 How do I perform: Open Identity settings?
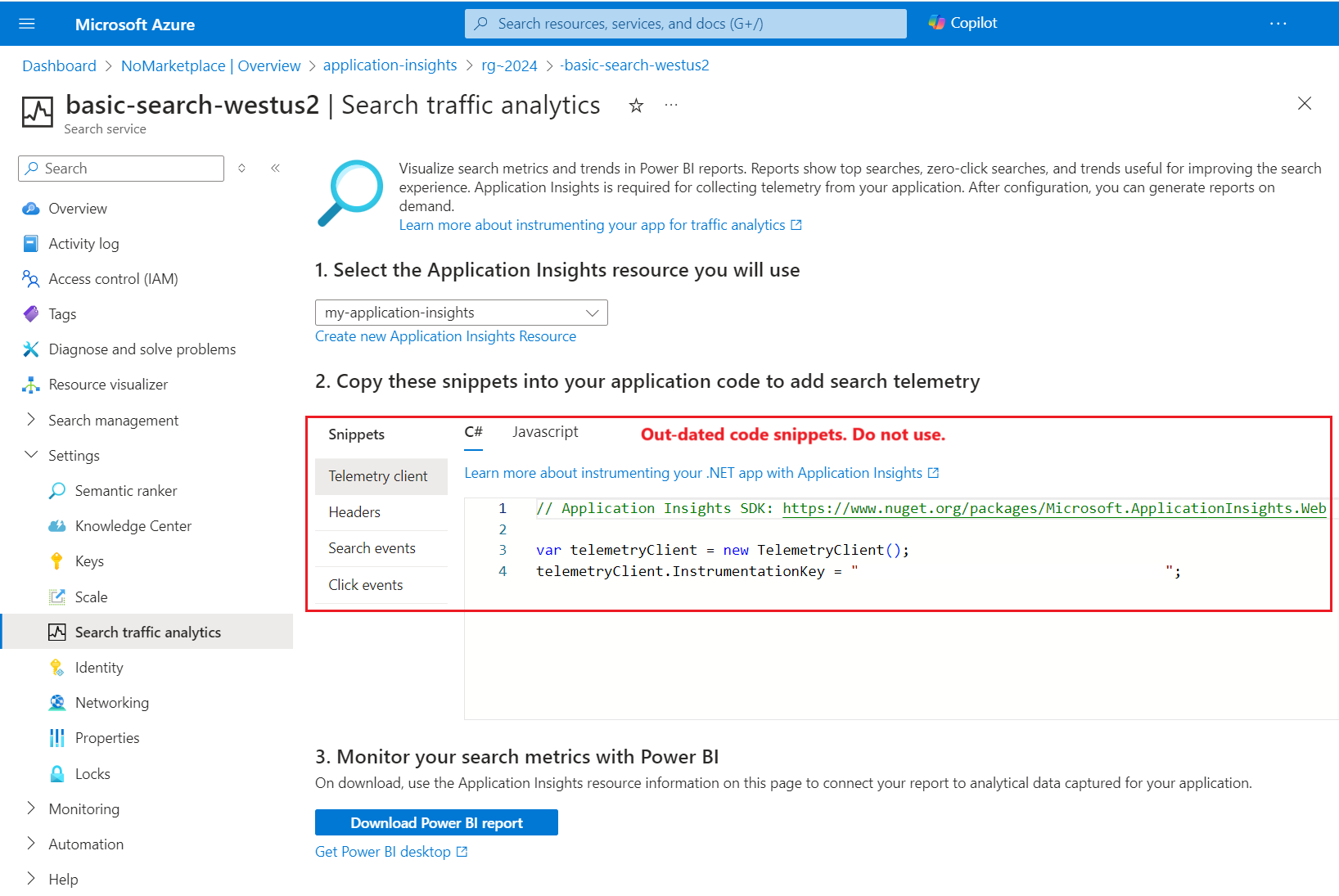pos(98,667)
